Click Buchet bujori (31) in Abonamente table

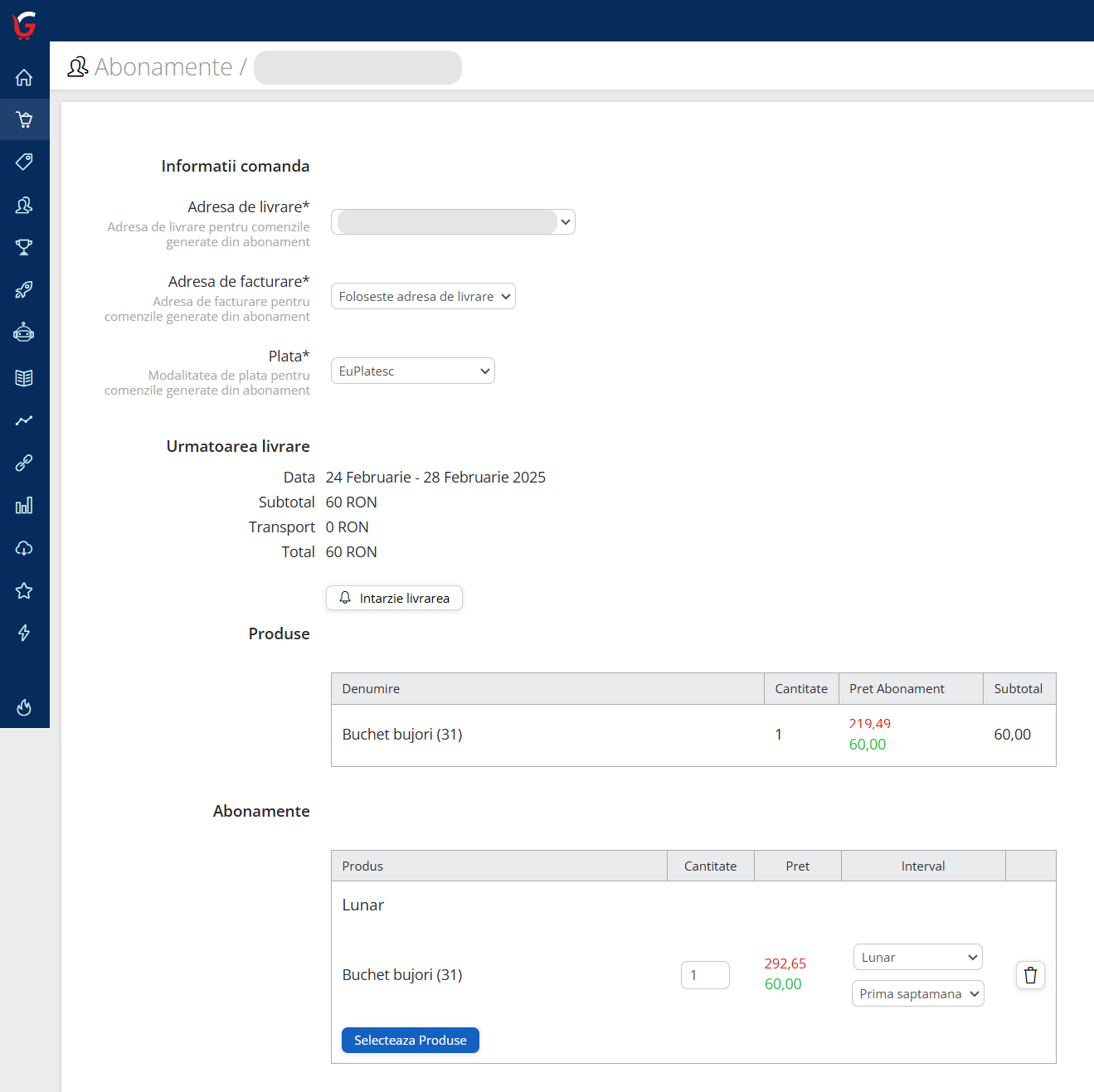point(402,975)
